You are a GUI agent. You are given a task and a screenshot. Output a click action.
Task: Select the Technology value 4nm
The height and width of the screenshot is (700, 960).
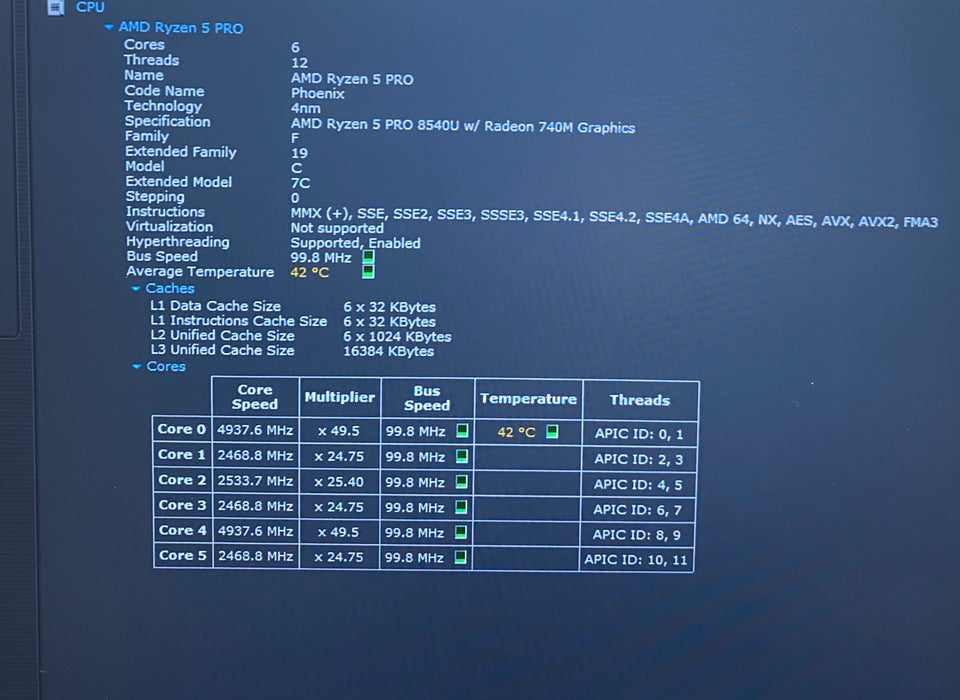coord(306,108)
